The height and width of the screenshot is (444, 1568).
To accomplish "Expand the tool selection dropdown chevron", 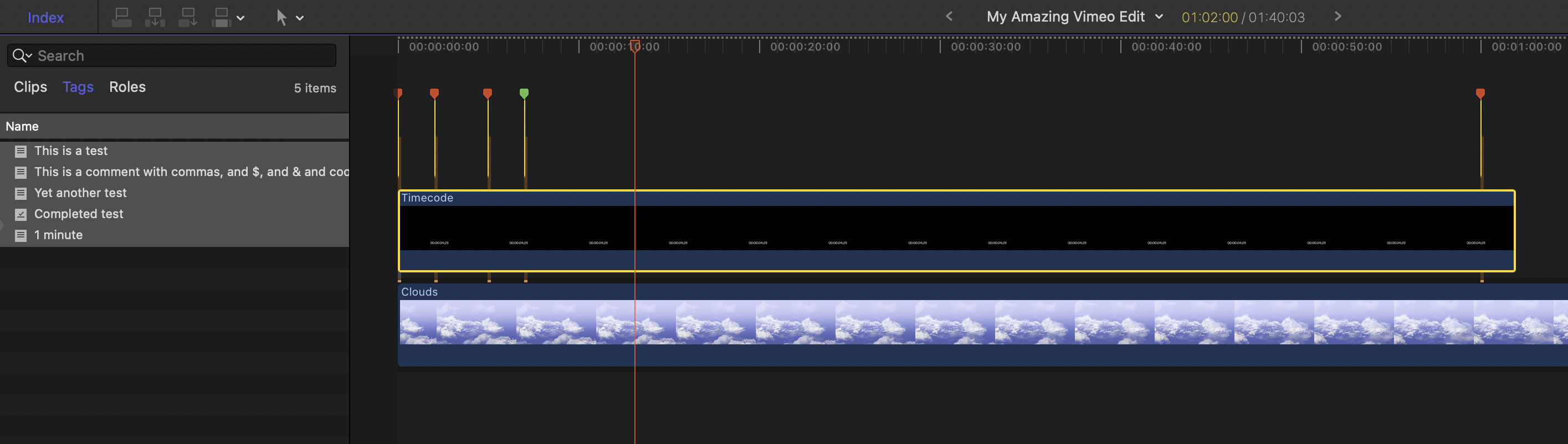I will (x=300, y=18).
